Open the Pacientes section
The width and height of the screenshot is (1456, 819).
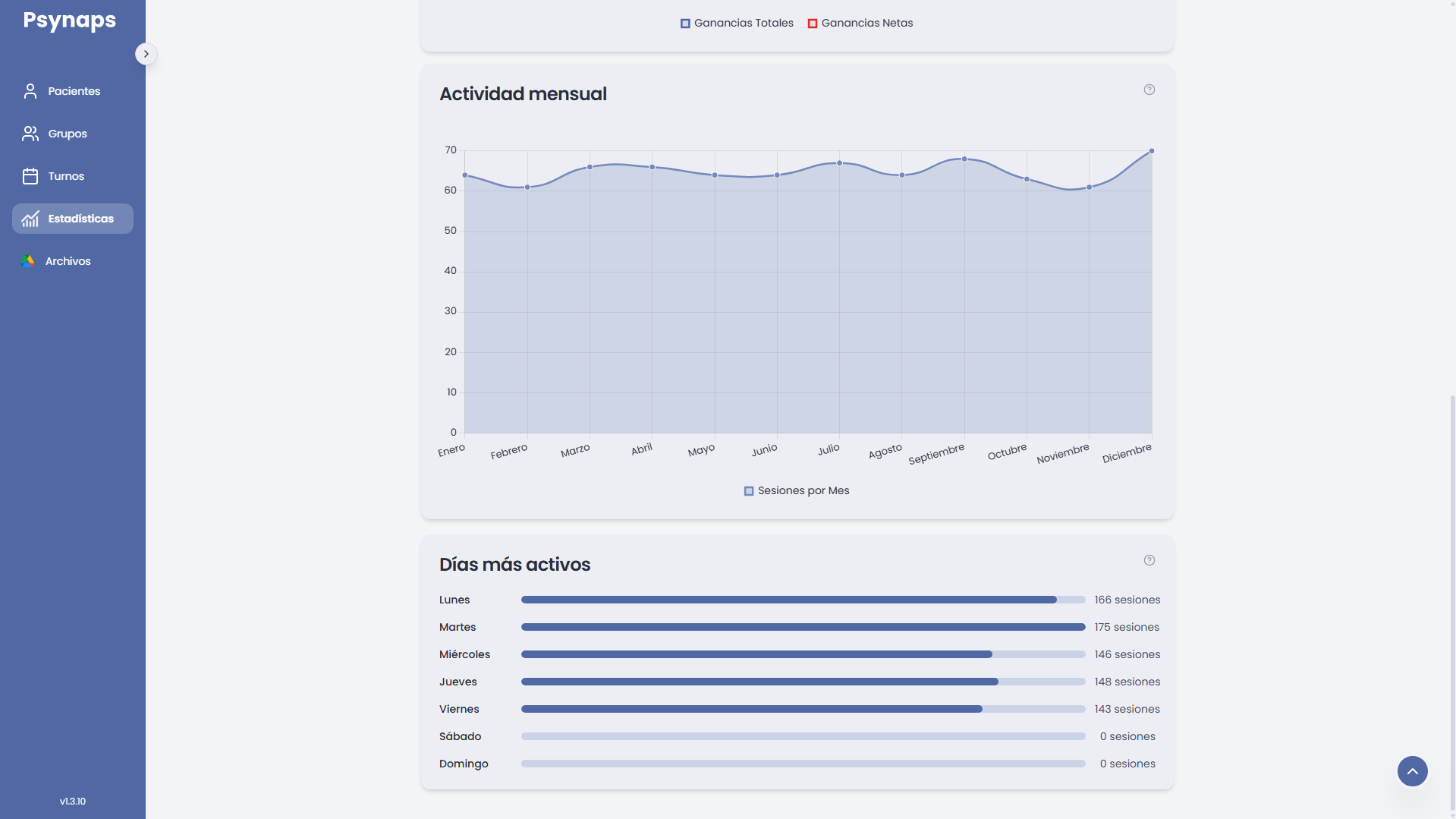coord(73,91)
